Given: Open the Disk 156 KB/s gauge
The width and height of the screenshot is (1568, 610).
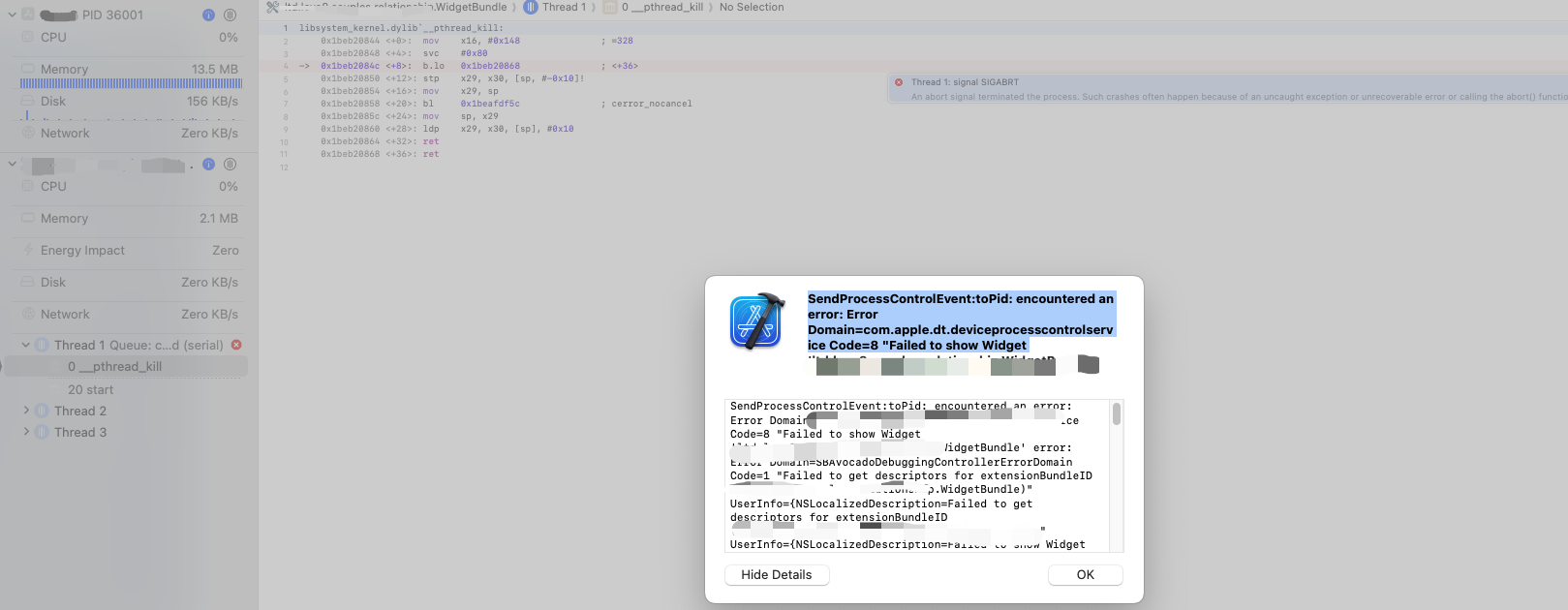Looking at the screenshot, I should point(130,102).
